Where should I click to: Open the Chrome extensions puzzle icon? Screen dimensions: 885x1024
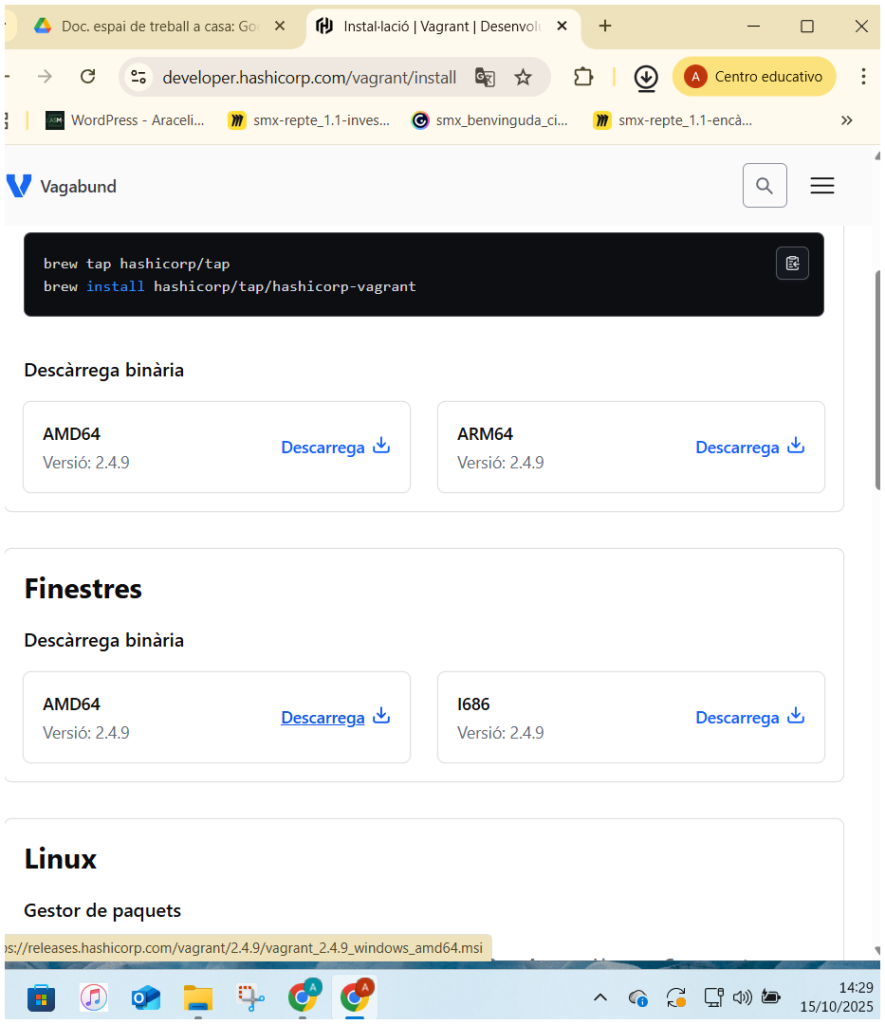click(x=583, y=77)
